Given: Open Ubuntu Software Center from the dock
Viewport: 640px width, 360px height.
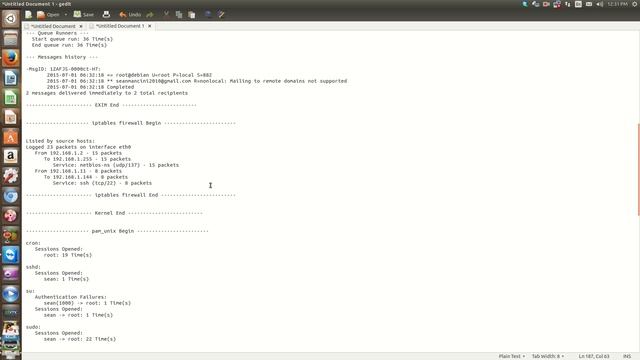Looking at the screenshot, I should tap(11, 137).
